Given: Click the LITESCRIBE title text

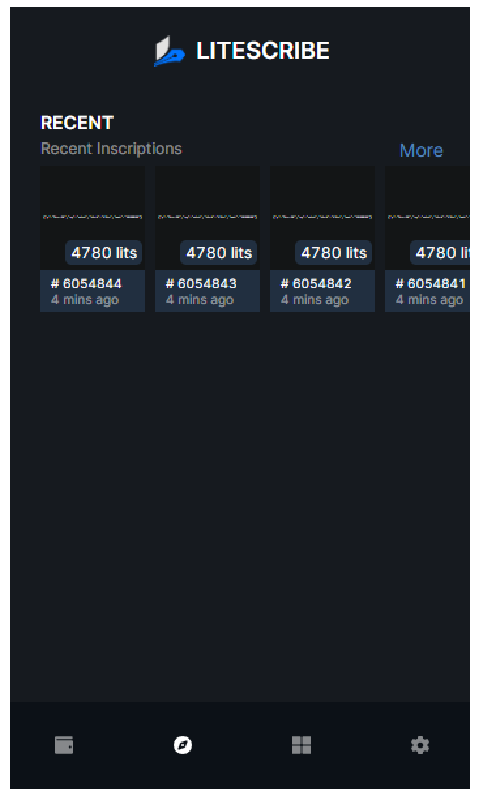Looking at the screenshot, I should pyautogui.click(x=263, y=51).
